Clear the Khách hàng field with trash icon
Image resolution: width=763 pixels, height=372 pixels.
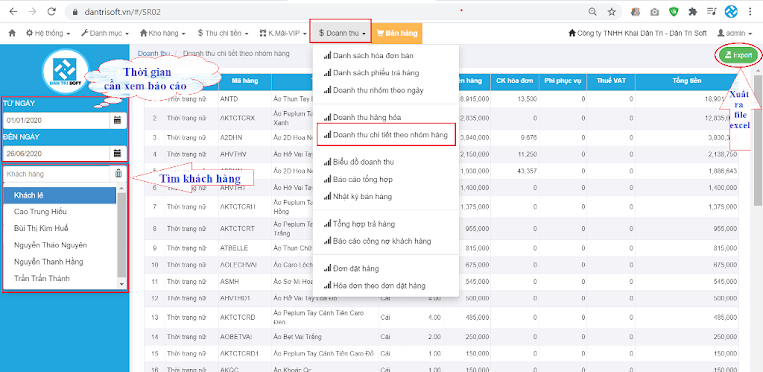pos(118,174)
